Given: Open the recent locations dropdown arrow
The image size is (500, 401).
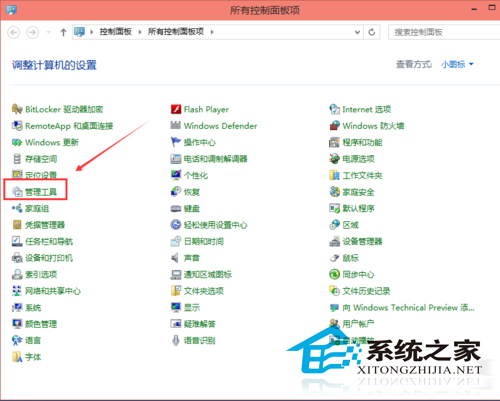Looking at the screenshot, I should (x=49, y=32).
